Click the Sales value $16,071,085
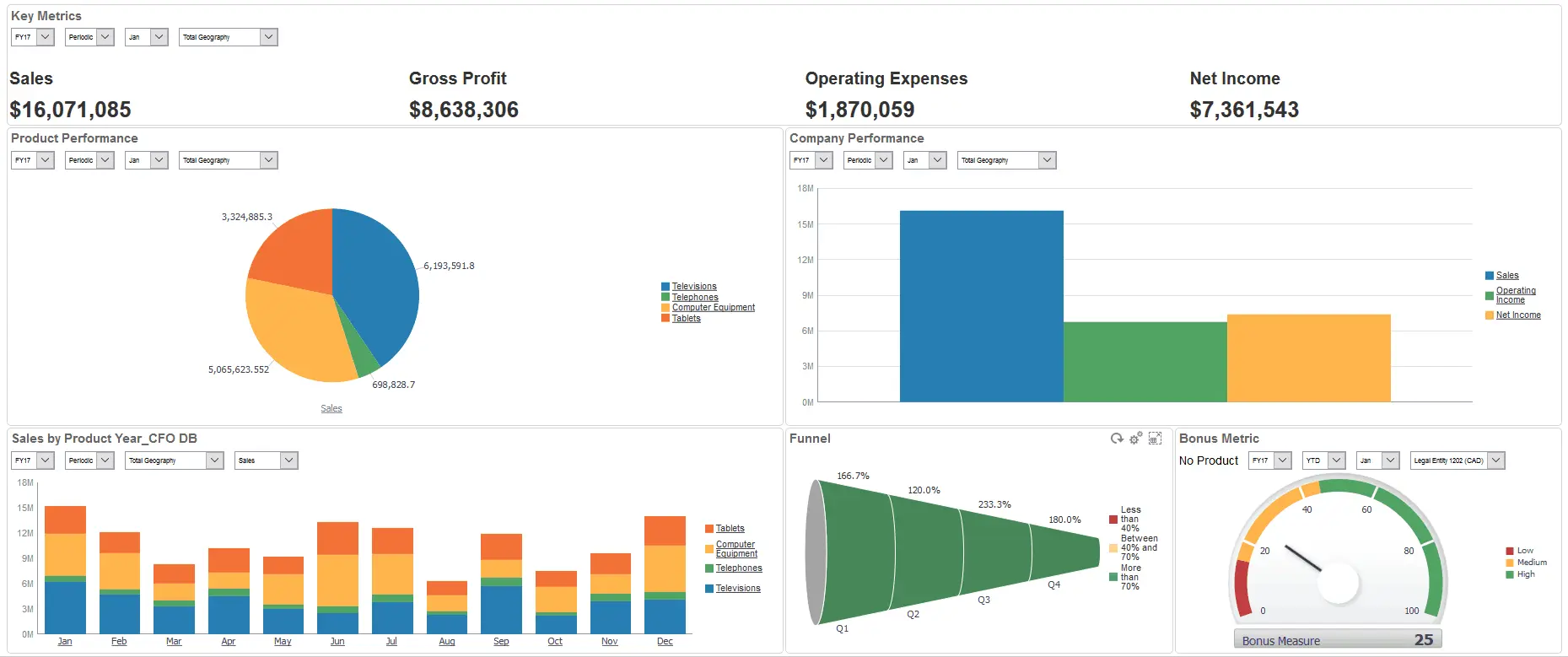The height and width of the screenshot is (657, 1568). [x=71, y=110]
